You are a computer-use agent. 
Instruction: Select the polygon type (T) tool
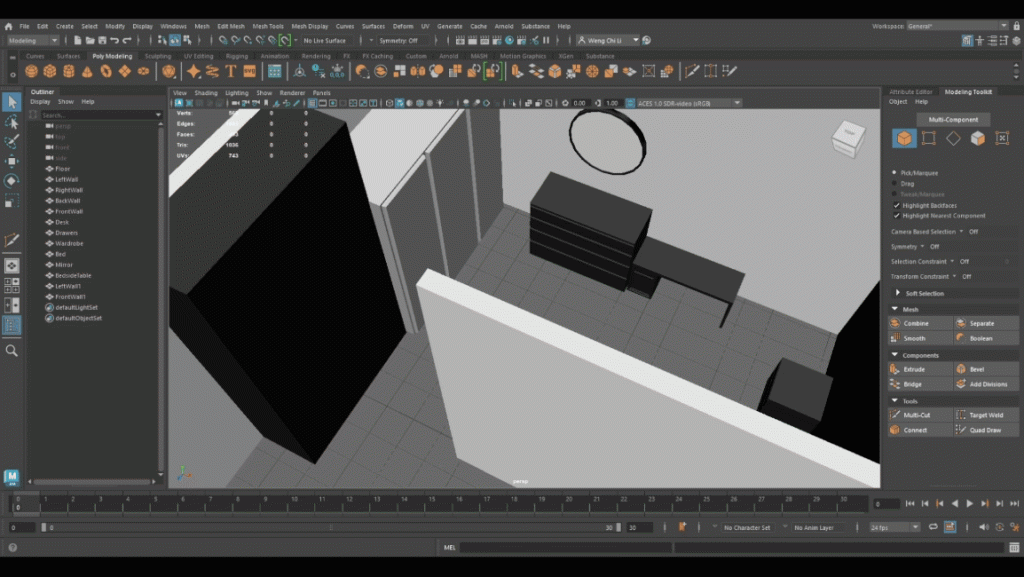231,72
